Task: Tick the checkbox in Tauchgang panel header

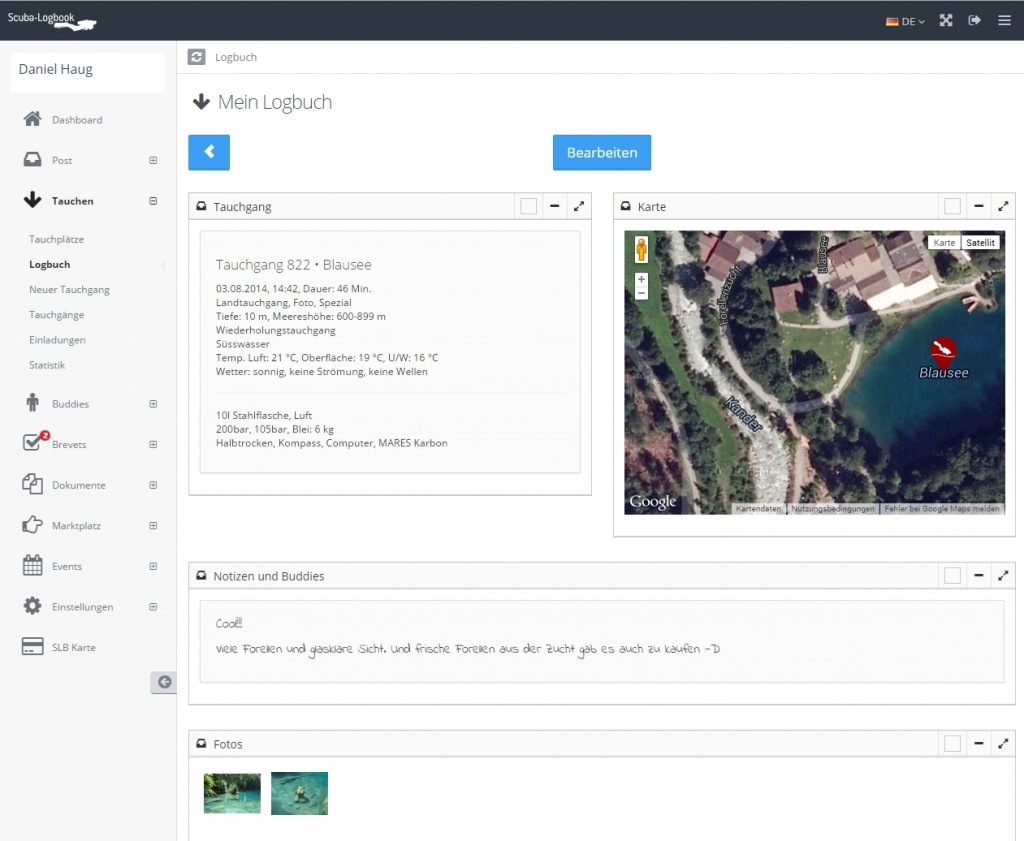Action: coord(528,206)
